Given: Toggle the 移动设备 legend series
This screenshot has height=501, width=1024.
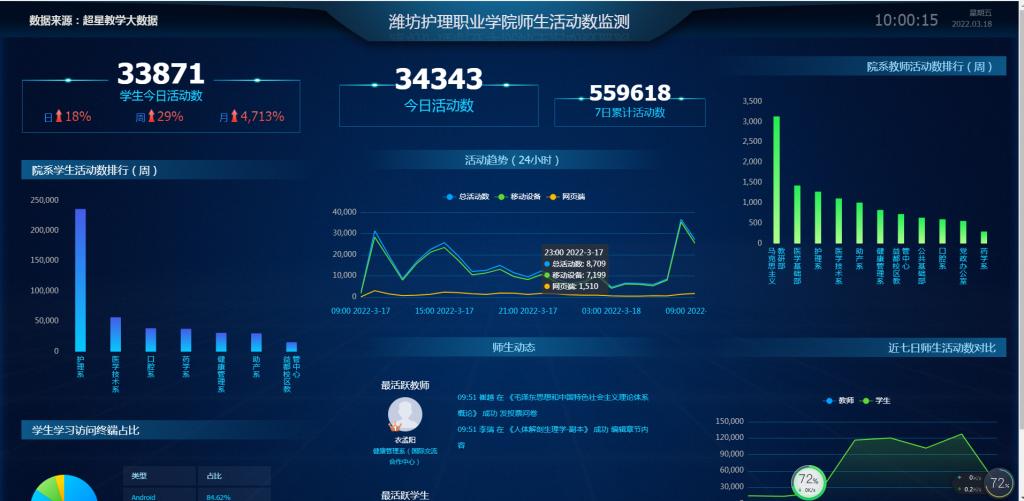Looking at the screenshot, I should (x=519, y=197).
